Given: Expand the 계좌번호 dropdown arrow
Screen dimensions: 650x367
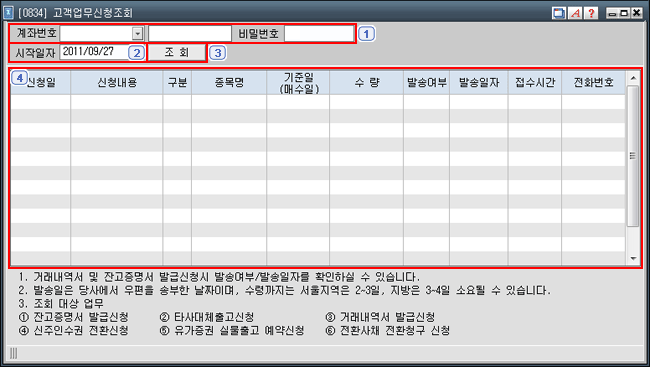Looking at the screenshot, I should point(137,34).
